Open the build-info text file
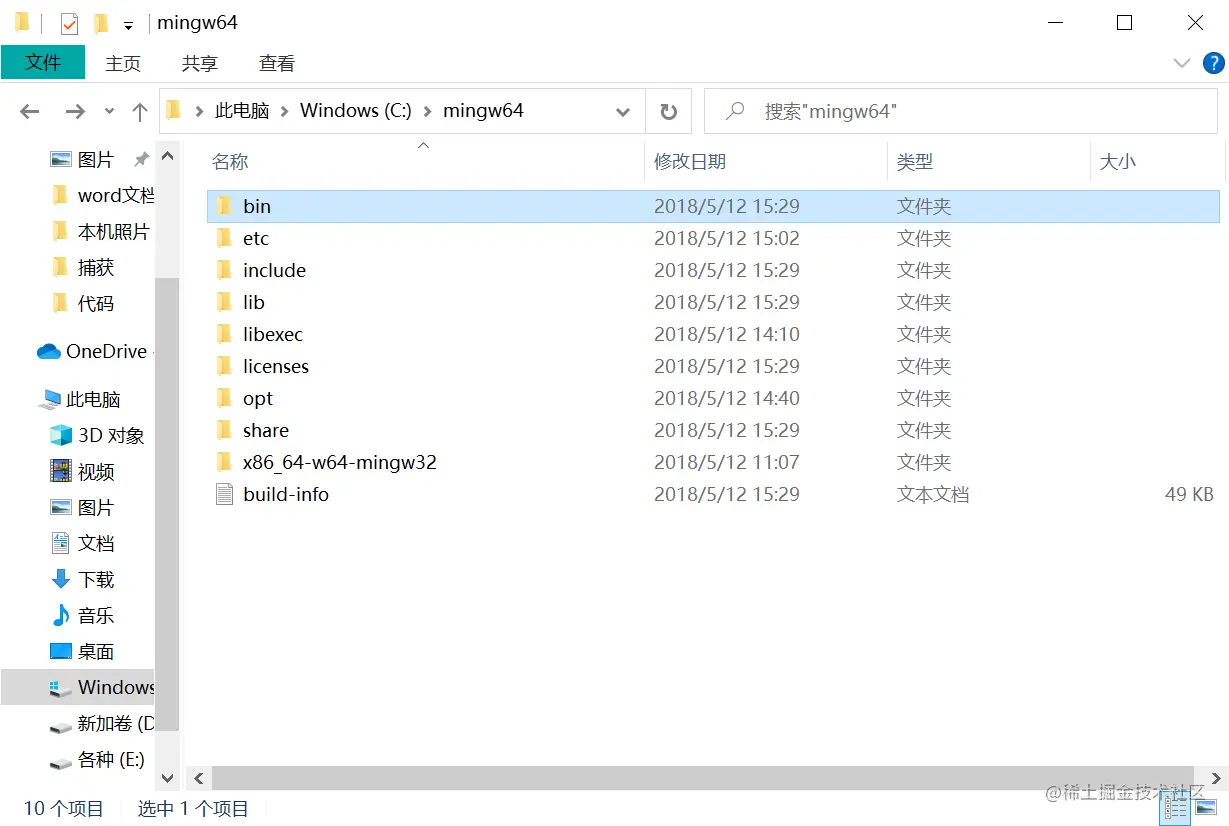Image resolution: width=1229 pixels, height=826 pixels. coord(285,493)
